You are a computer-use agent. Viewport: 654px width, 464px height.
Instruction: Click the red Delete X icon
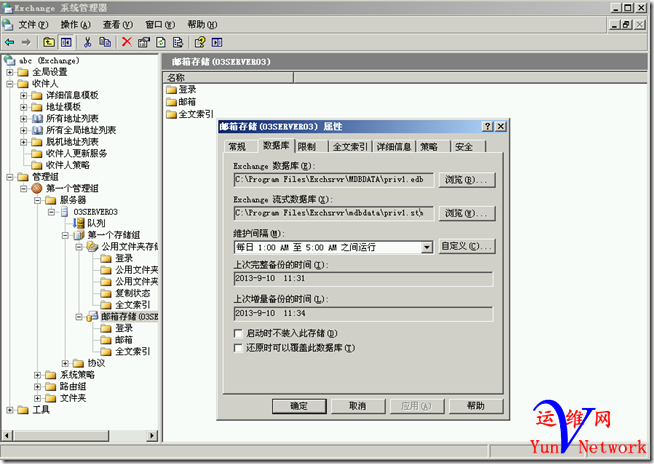(127, 42)
